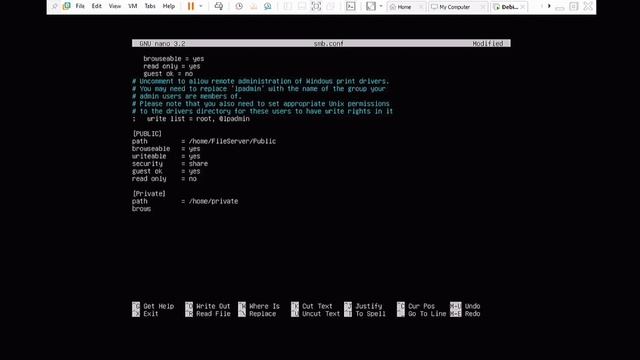Click the Cur Pos shortcut label
This screenshot has height=360, width=640.
click(x=421, y=306)
